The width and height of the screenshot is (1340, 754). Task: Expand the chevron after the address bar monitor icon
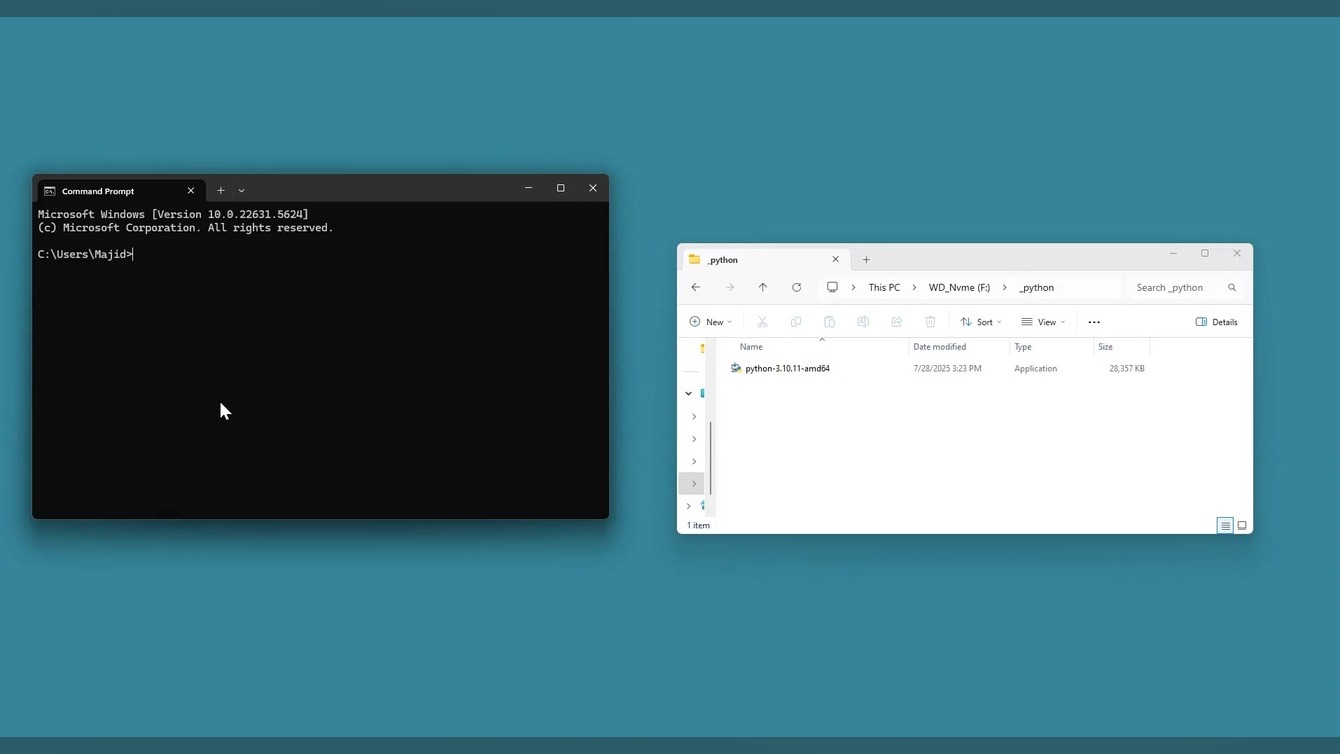tap(853, 288)
